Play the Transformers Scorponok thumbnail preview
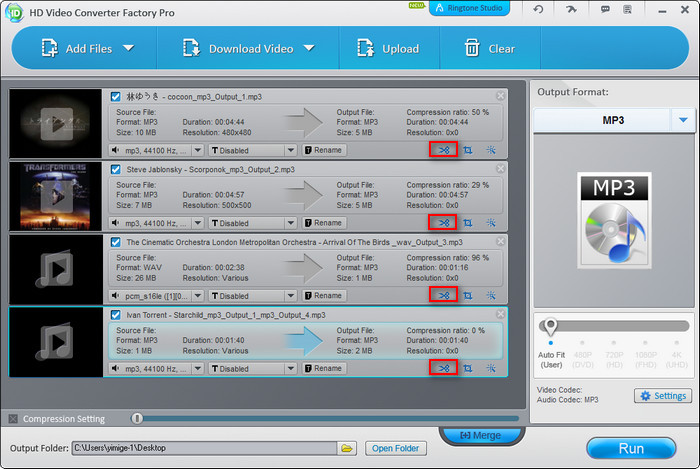700x469 pixels. [57, 196]
